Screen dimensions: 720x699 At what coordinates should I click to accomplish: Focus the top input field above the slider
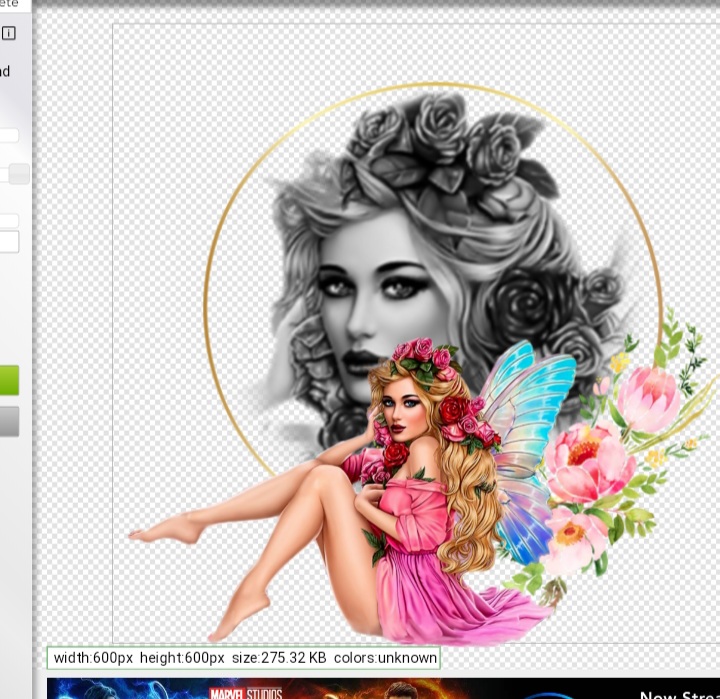[8, 136]
